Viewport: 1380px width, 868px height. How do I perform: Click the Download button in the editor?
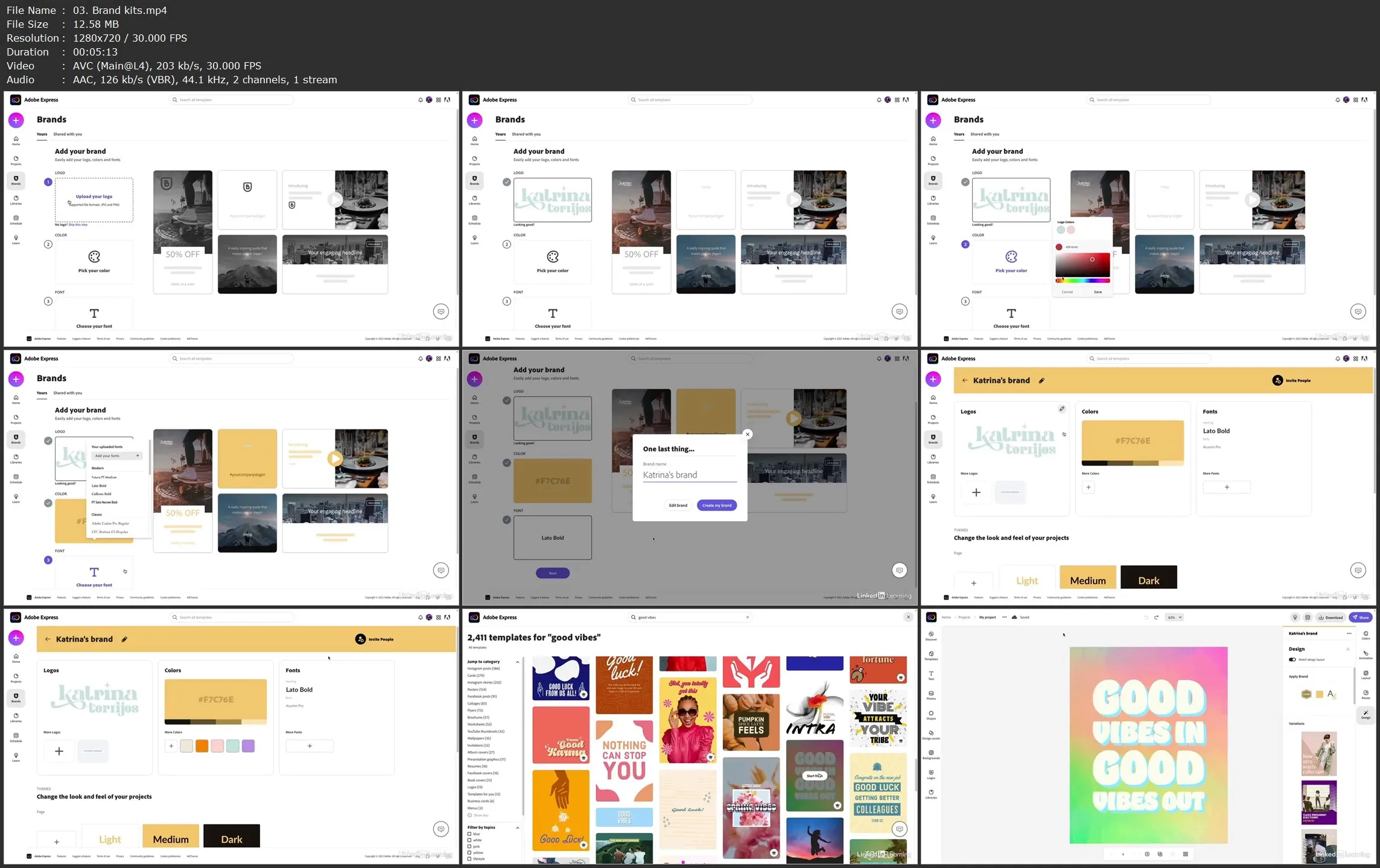coord(1331,617)
